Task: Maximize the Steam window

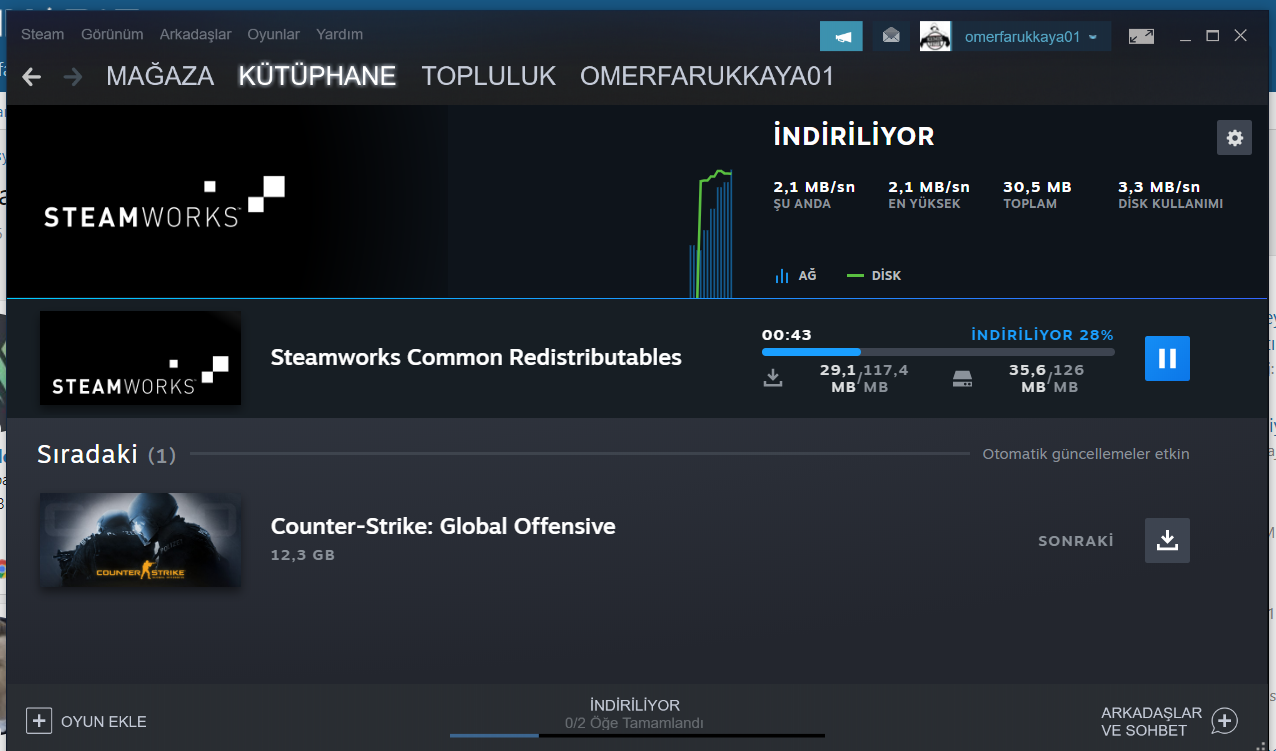Action: pyautogui.click(x=1213, y=36)
